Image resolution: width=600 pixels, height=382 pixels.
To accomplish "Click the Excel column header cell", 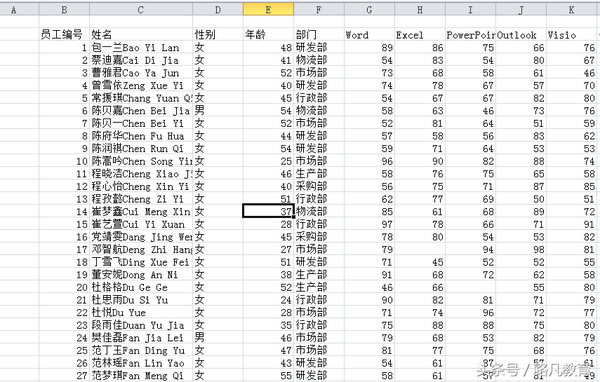I will [x=420, y=35].
